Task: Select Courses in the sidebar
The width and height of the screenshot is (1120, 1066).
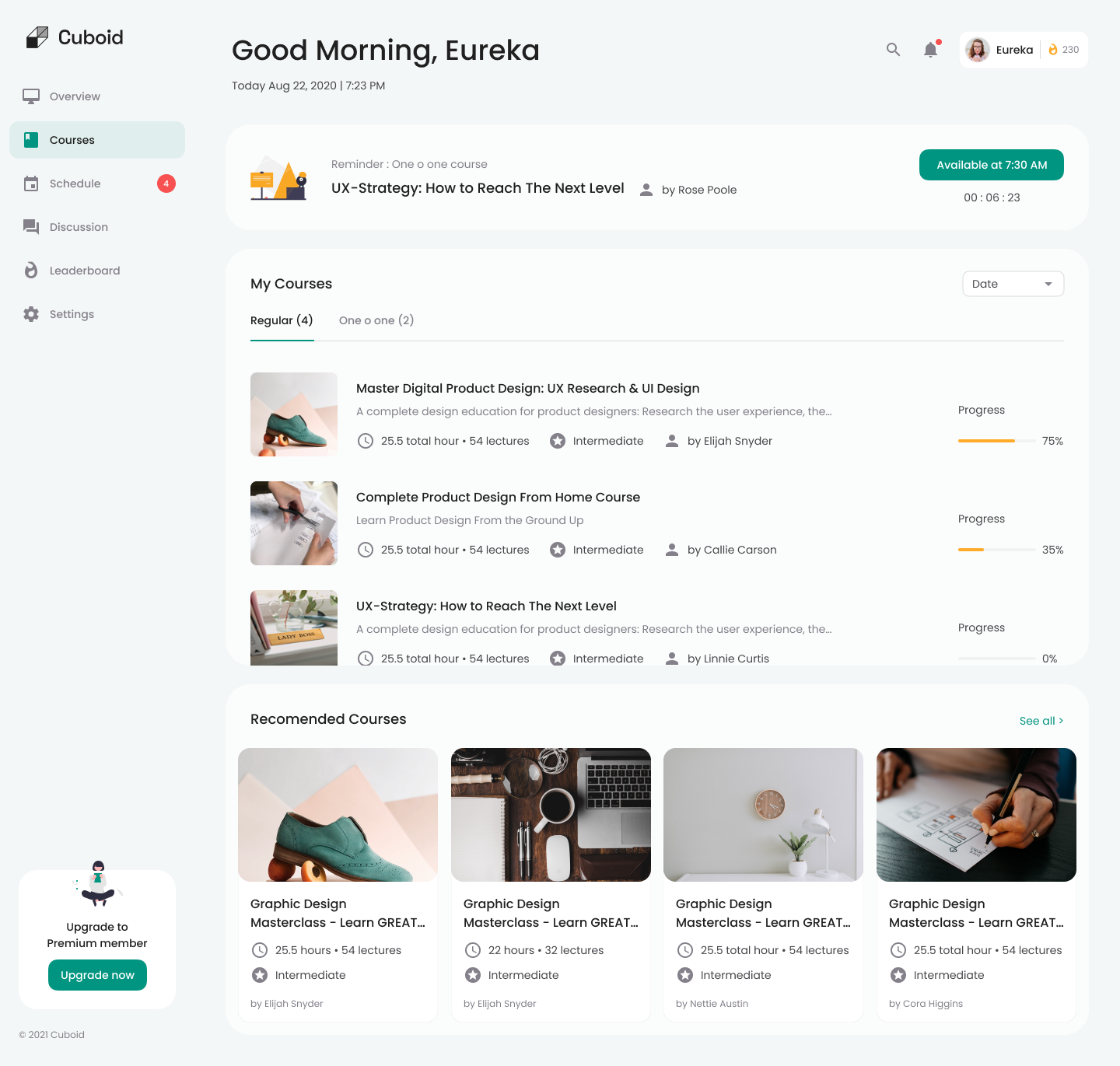Action: click(x=97, y=140)
